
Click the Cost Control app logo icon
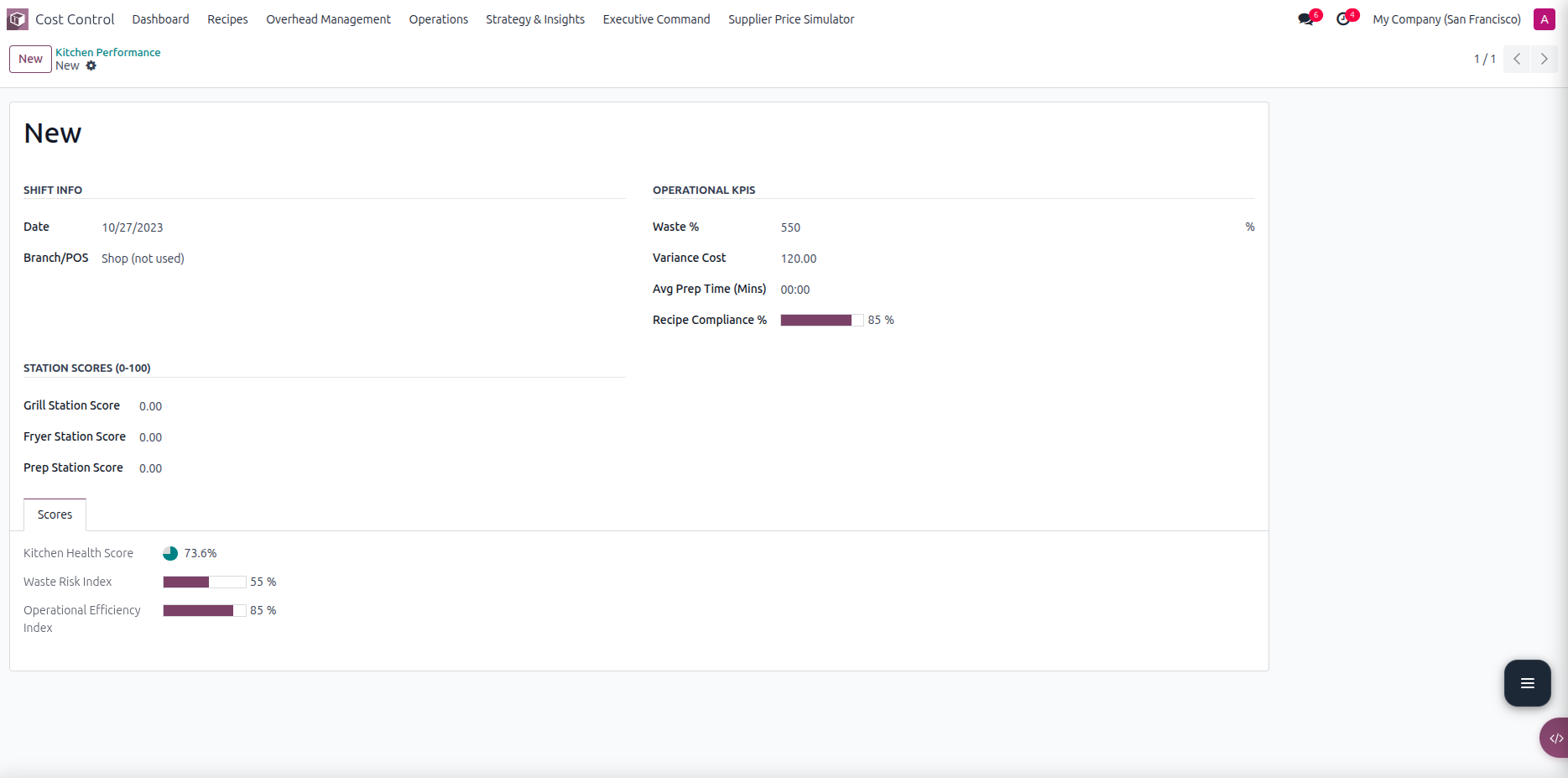click(x=18, y=19)
